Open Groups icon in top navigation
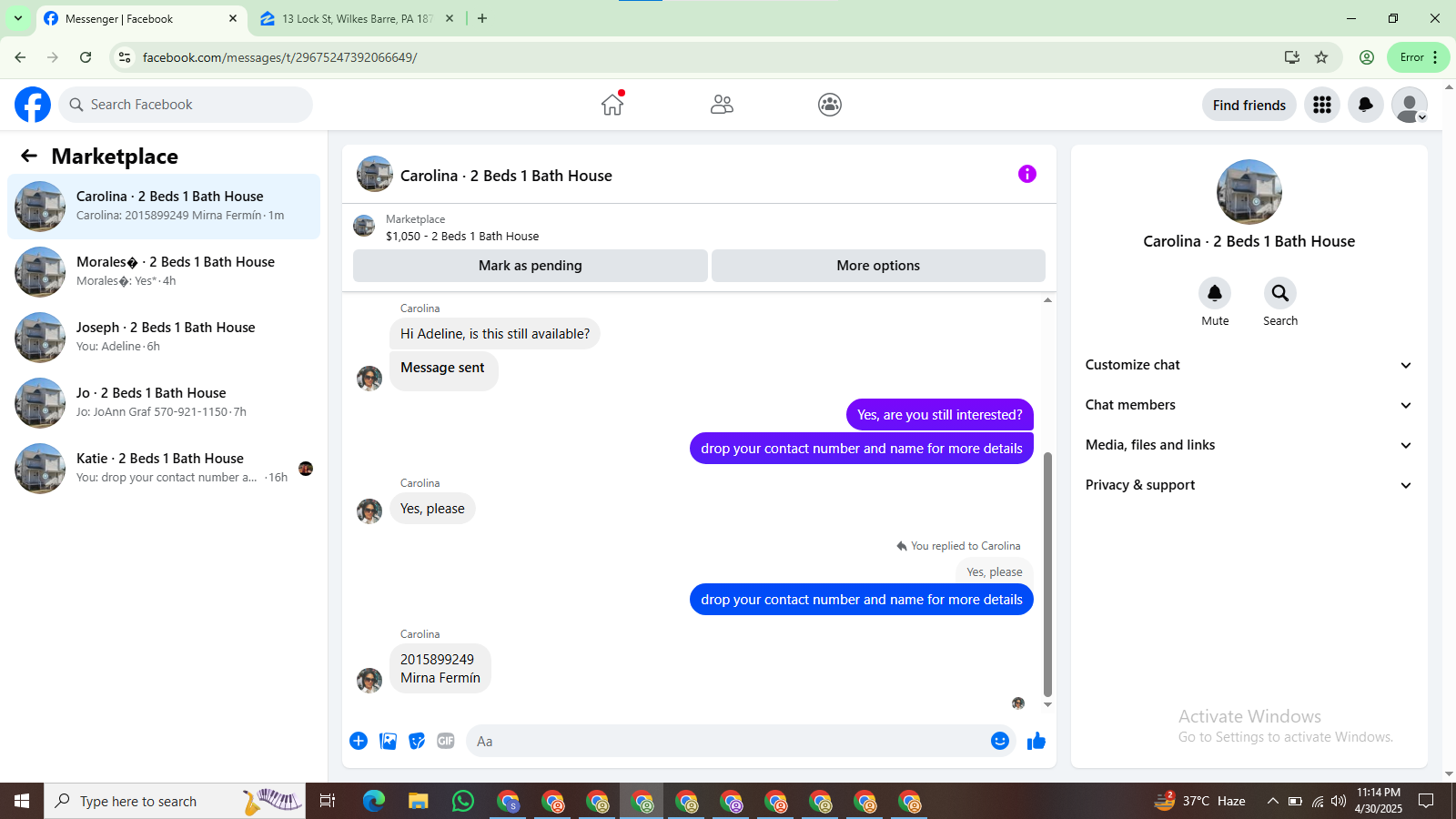The width and height of the screenshot is (1456, 819). (x=830, y=105)
